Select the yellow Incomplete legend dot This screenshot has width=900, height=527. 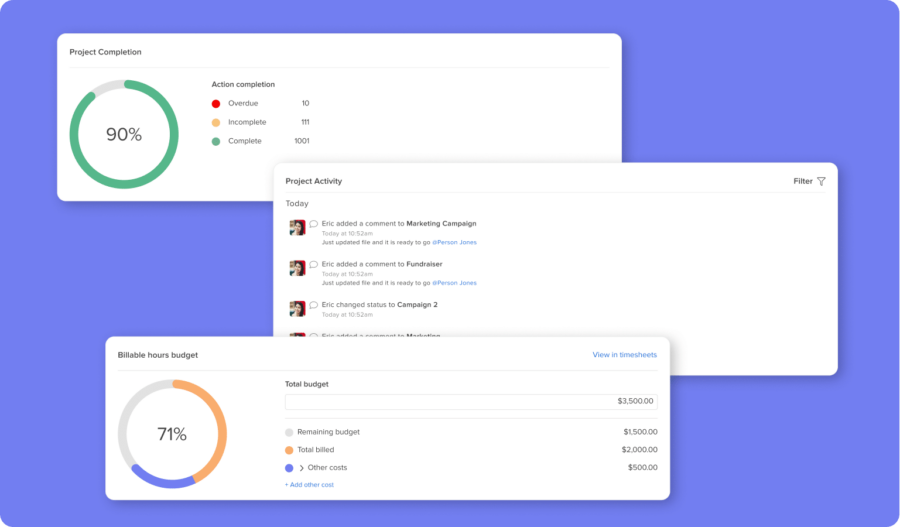click(x=216, y=122)
